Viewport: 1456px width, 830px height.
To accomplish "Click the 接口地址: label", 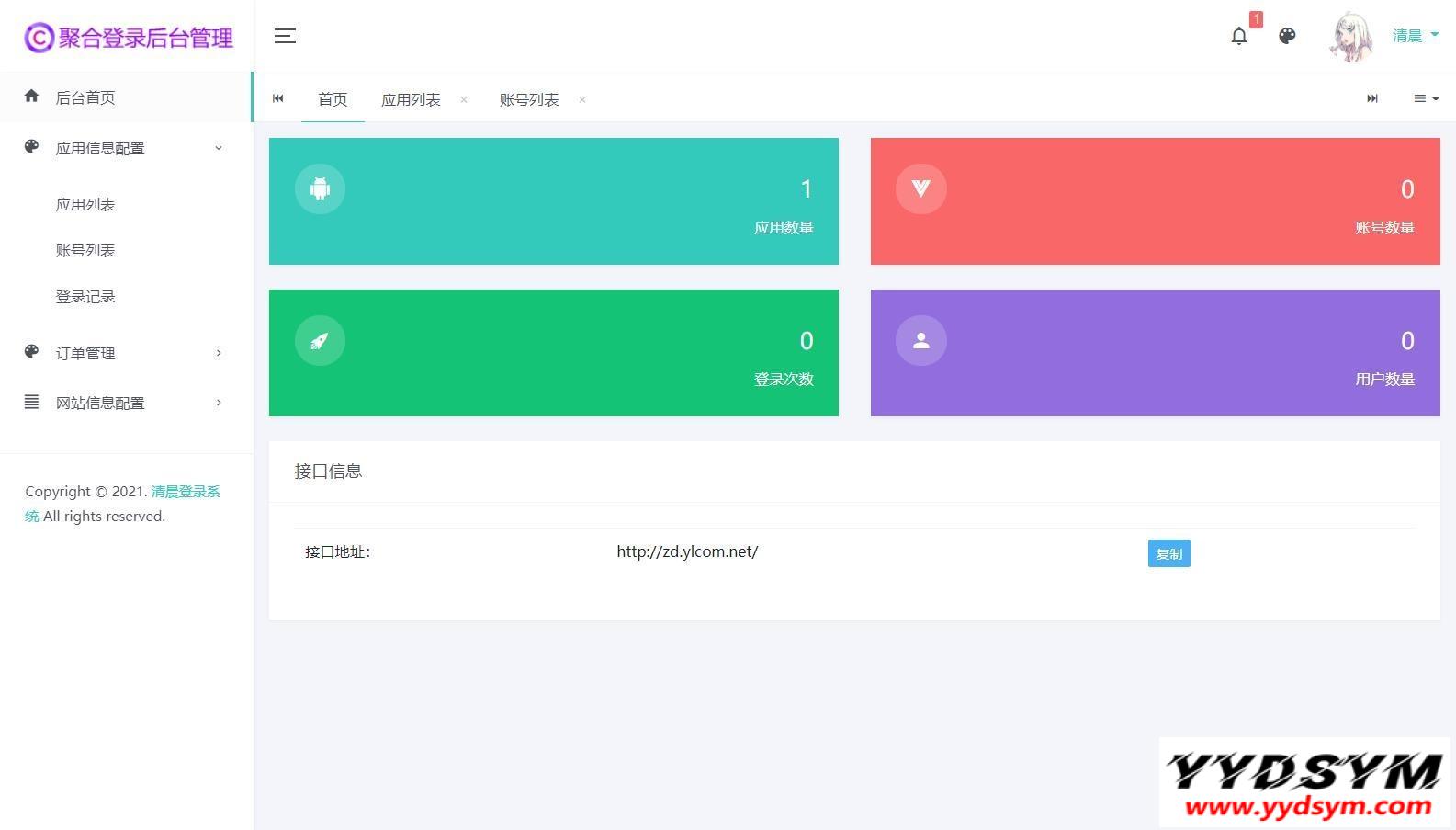I will 337,551.
